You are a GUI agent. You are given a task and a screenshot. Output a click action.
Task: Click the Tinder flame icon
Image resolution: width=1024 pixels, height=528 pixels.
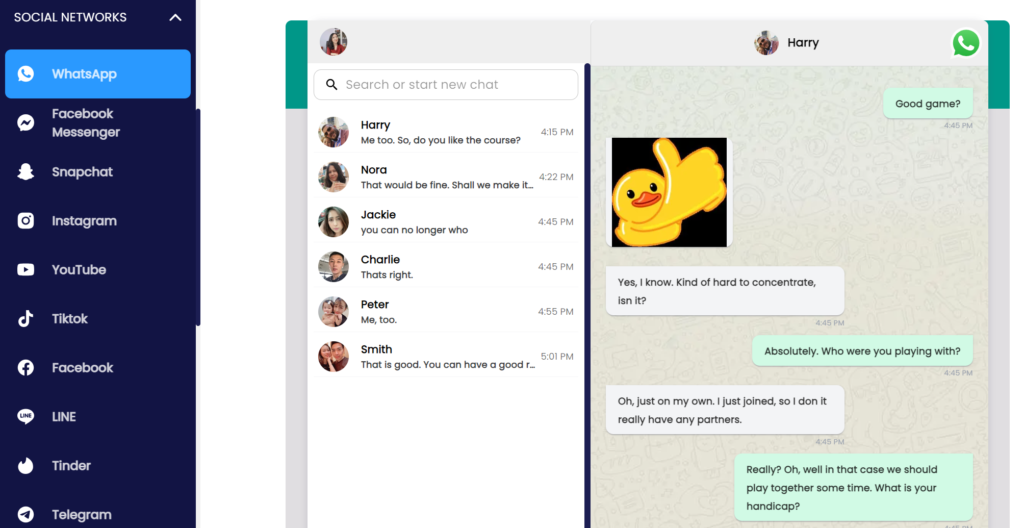(x=25, y=466)
